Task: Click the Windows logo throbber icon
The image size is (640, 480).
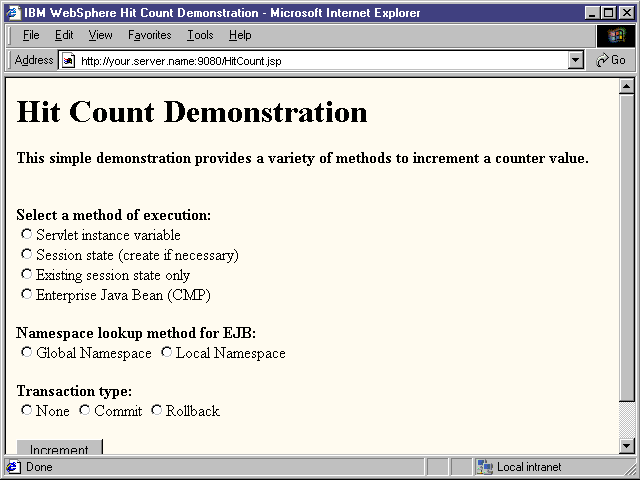Action: [616, 36]
